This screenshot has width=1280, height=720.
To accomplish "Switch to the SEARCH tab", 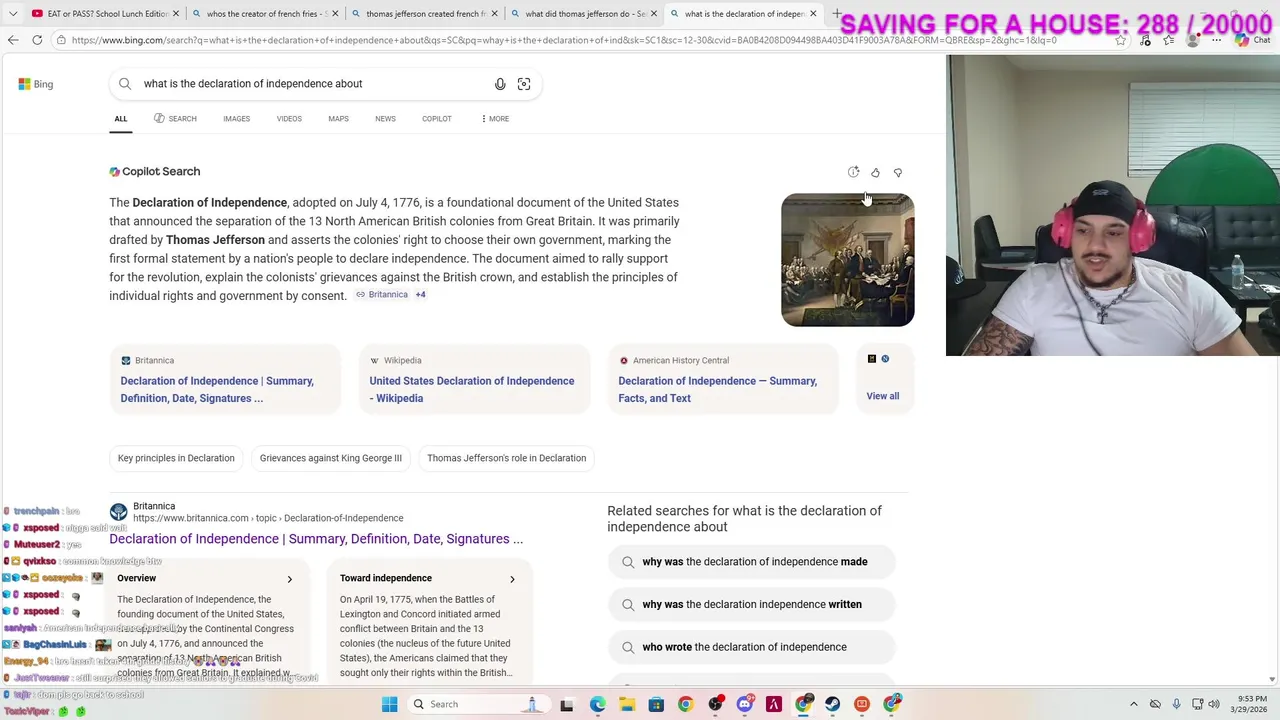I will coord(175,119).
